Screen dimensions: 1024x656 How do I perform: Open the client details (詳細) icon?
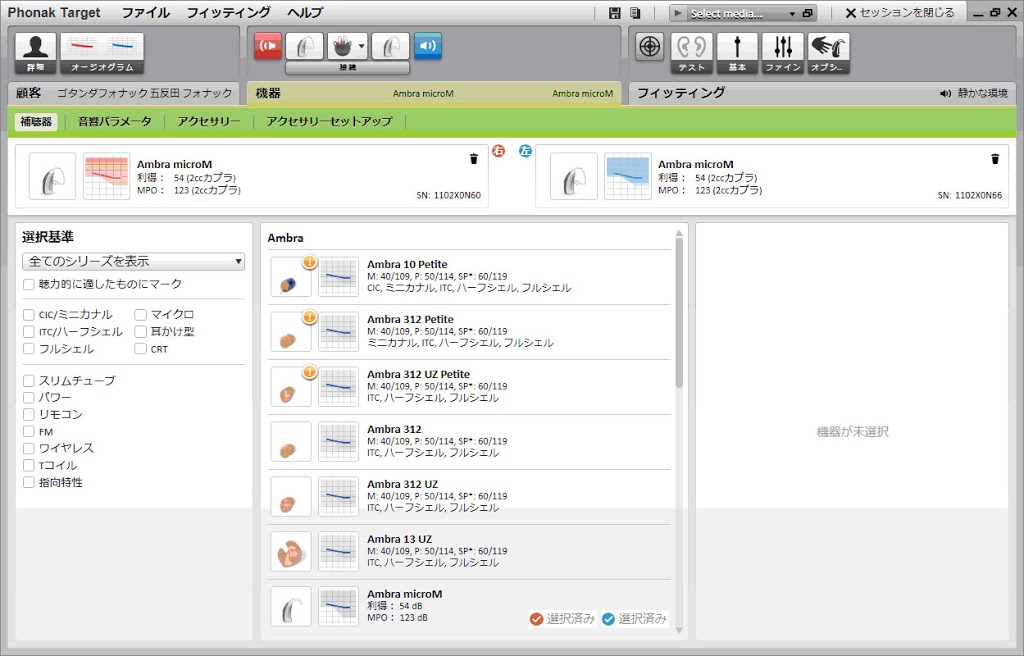35,53
